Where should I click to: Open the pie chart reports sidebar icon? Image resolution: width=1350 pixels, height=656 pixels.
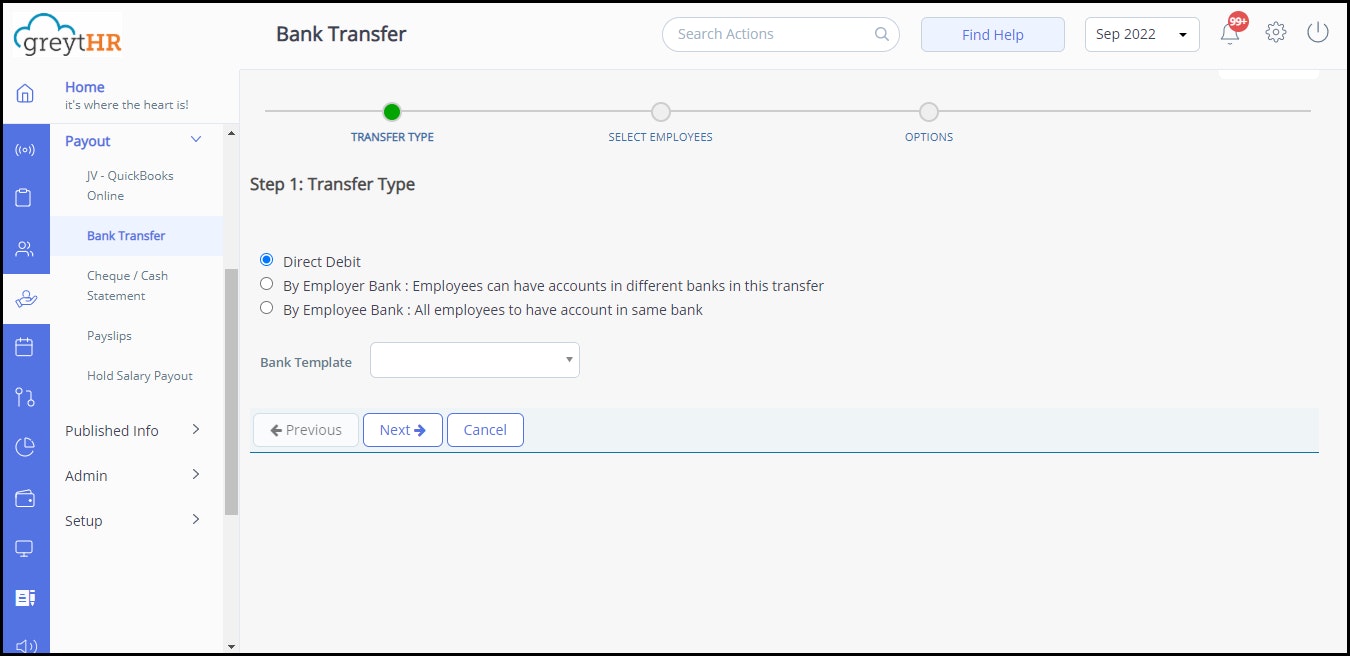pos(25,447)
